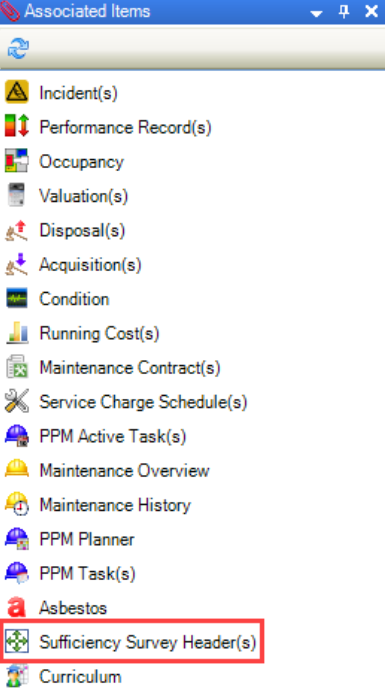The height and width of the screenshot is (692, 385).
Task: Click the refresh icon in toolbar
Action: click(18, 48)
